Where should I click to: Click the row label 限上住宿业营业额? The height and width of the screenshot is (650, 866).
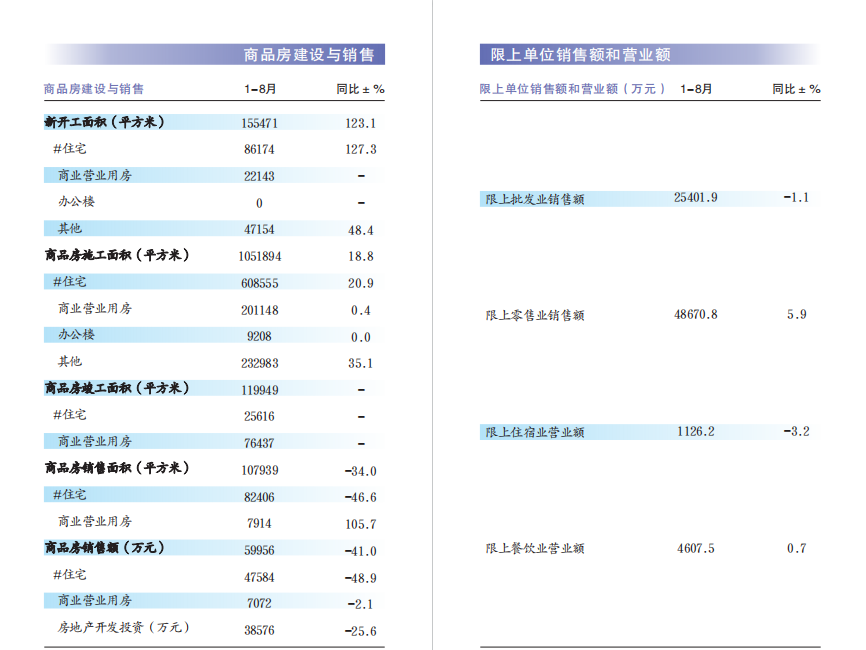pyautogui.click(x=535, y=432)
